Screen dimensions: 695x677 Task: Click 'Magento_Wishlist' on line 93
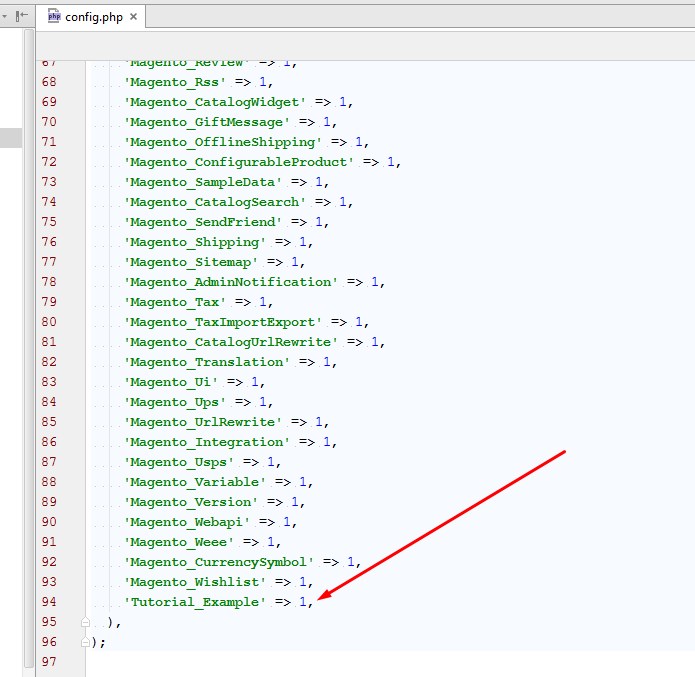tap(195, 581)
